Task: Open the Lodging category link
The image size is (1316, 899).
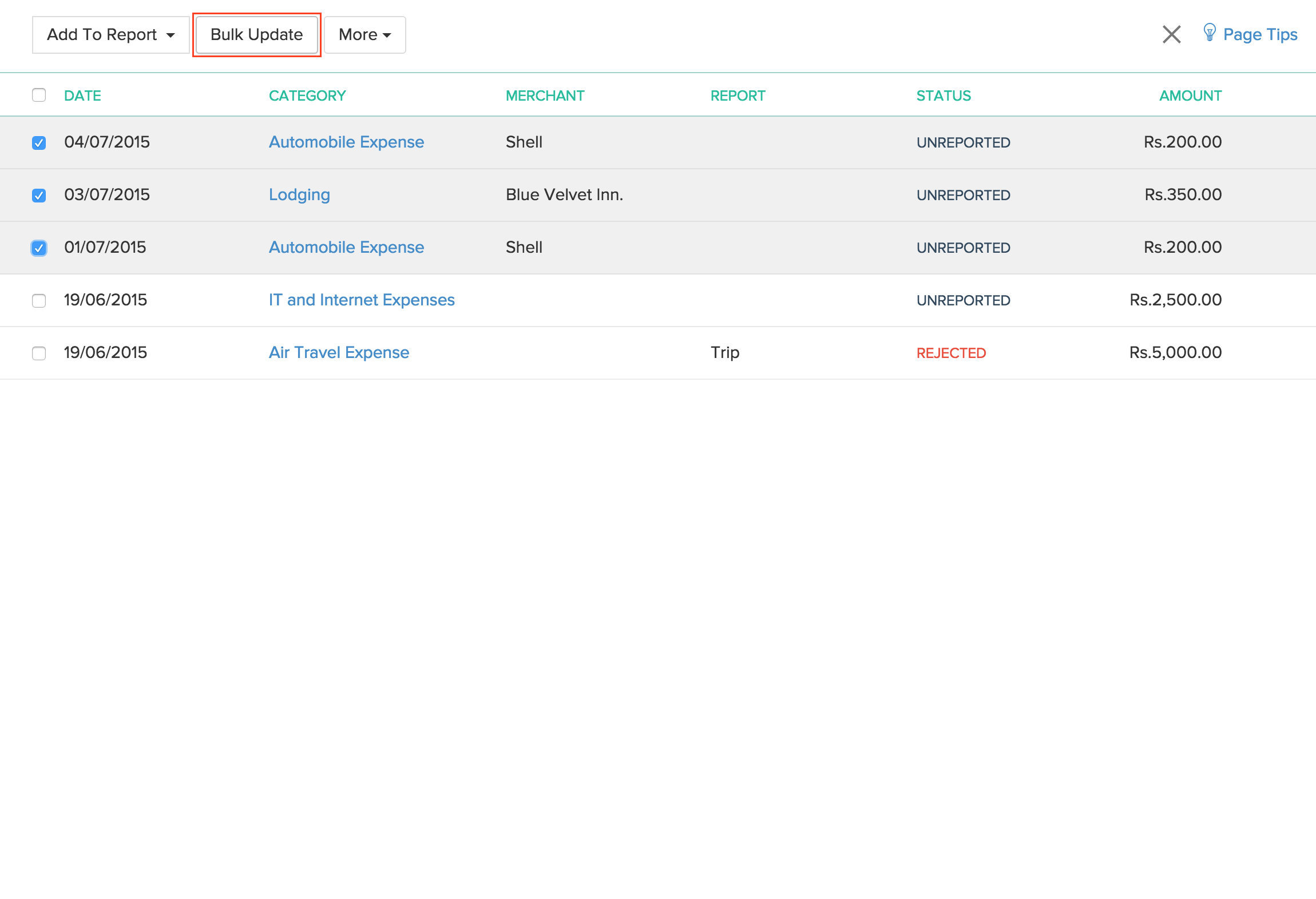Action: coord(299,194)
